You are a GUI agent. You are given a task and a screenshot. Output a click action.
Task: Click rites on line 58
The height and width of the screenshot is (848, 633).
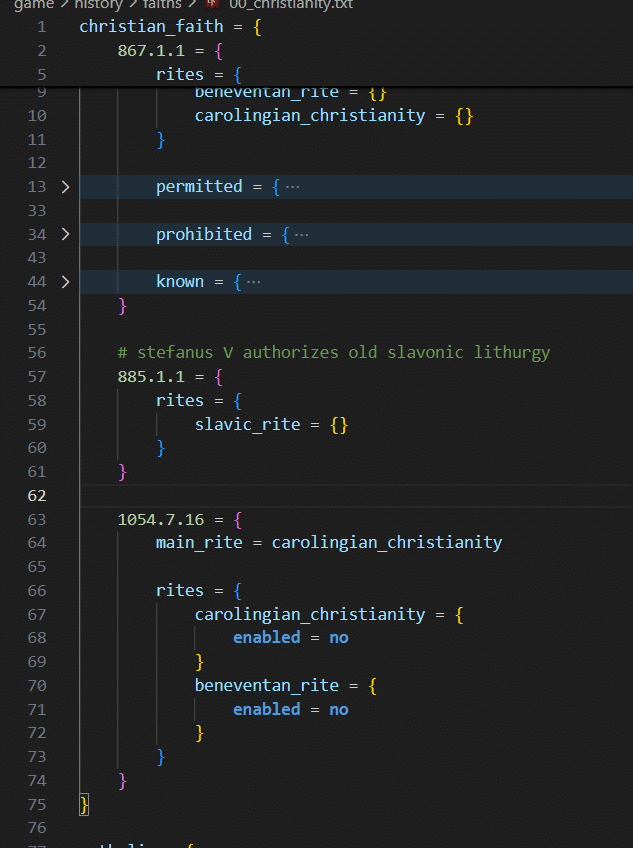(180, 401)
